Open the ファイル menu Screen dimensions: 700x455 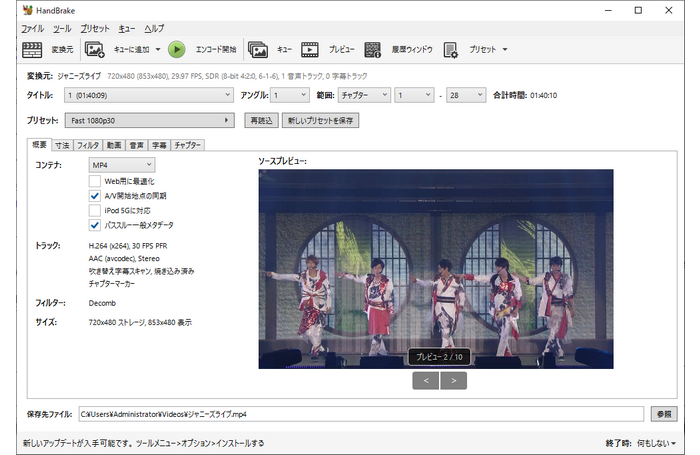tap(33, 29)
